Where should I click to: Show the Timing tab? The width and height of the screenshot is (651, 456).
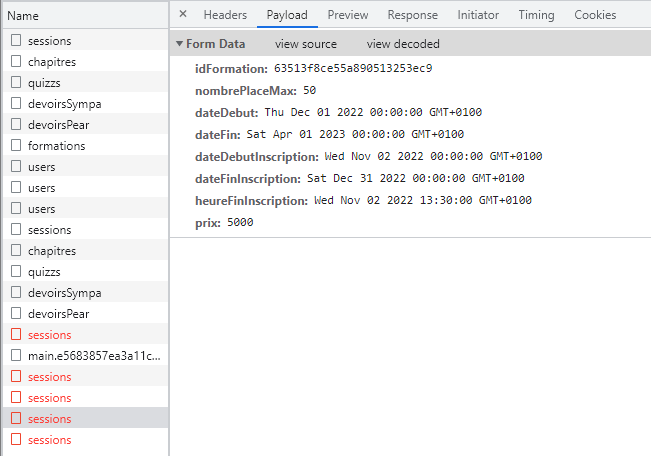(x=536, y=15)
